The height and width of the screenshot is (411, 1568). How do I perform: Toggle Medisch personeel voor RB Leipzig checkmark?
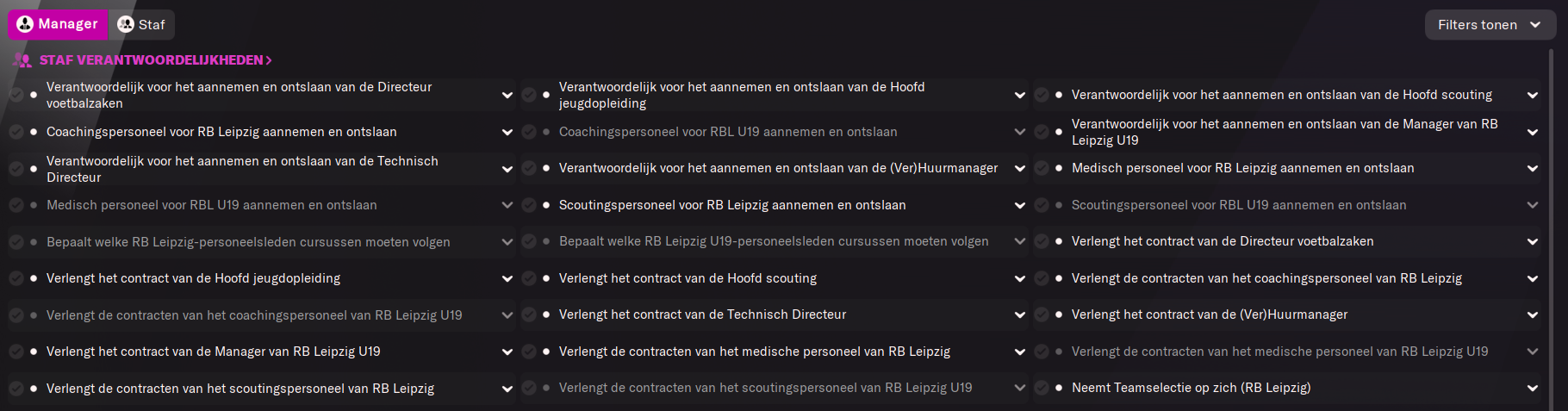1042,168
